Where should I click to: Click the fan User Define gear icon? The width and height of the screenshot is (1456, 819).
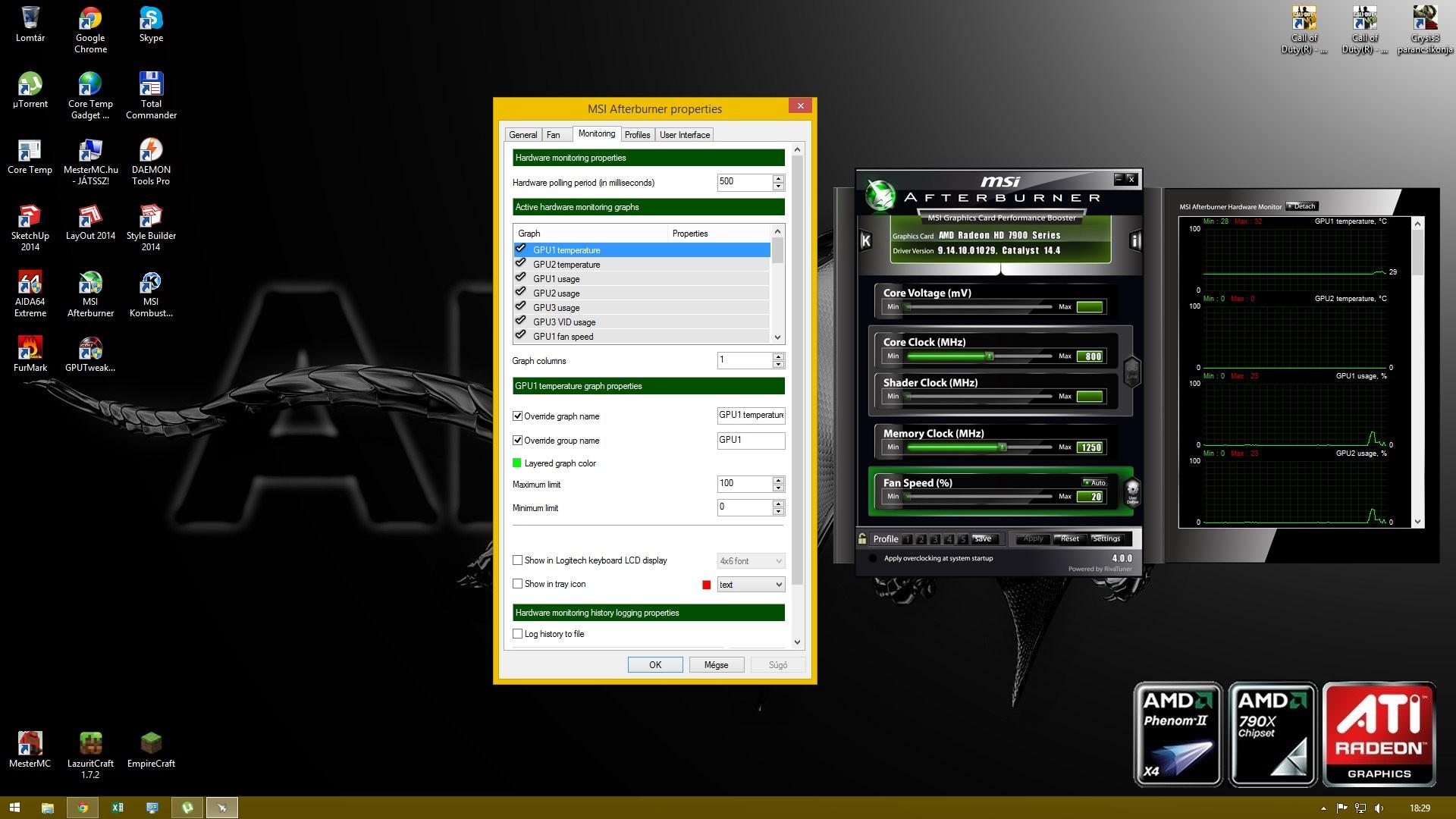(x=1132, y=491)
